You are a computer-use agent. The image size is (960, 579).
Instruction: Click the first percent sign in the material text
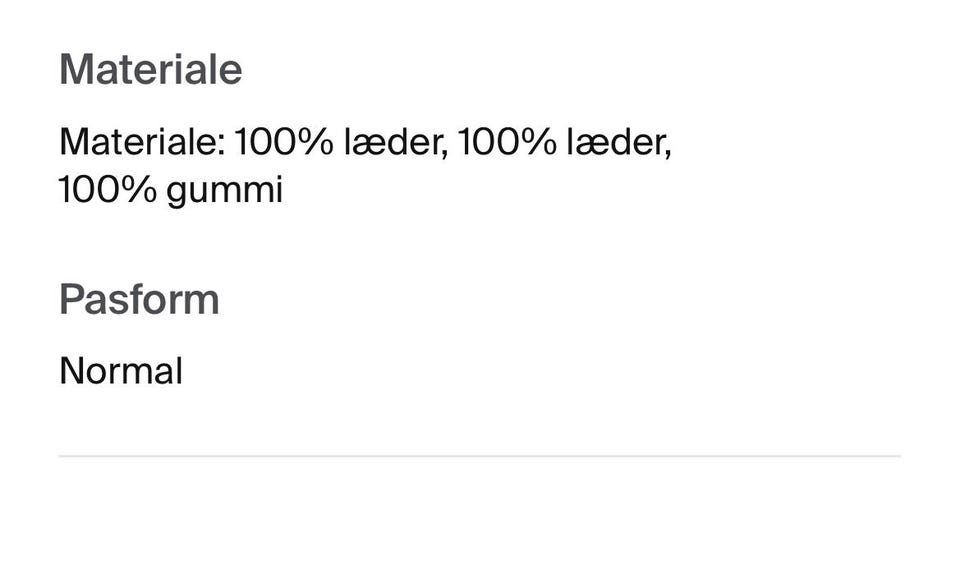tap(316, 142)
